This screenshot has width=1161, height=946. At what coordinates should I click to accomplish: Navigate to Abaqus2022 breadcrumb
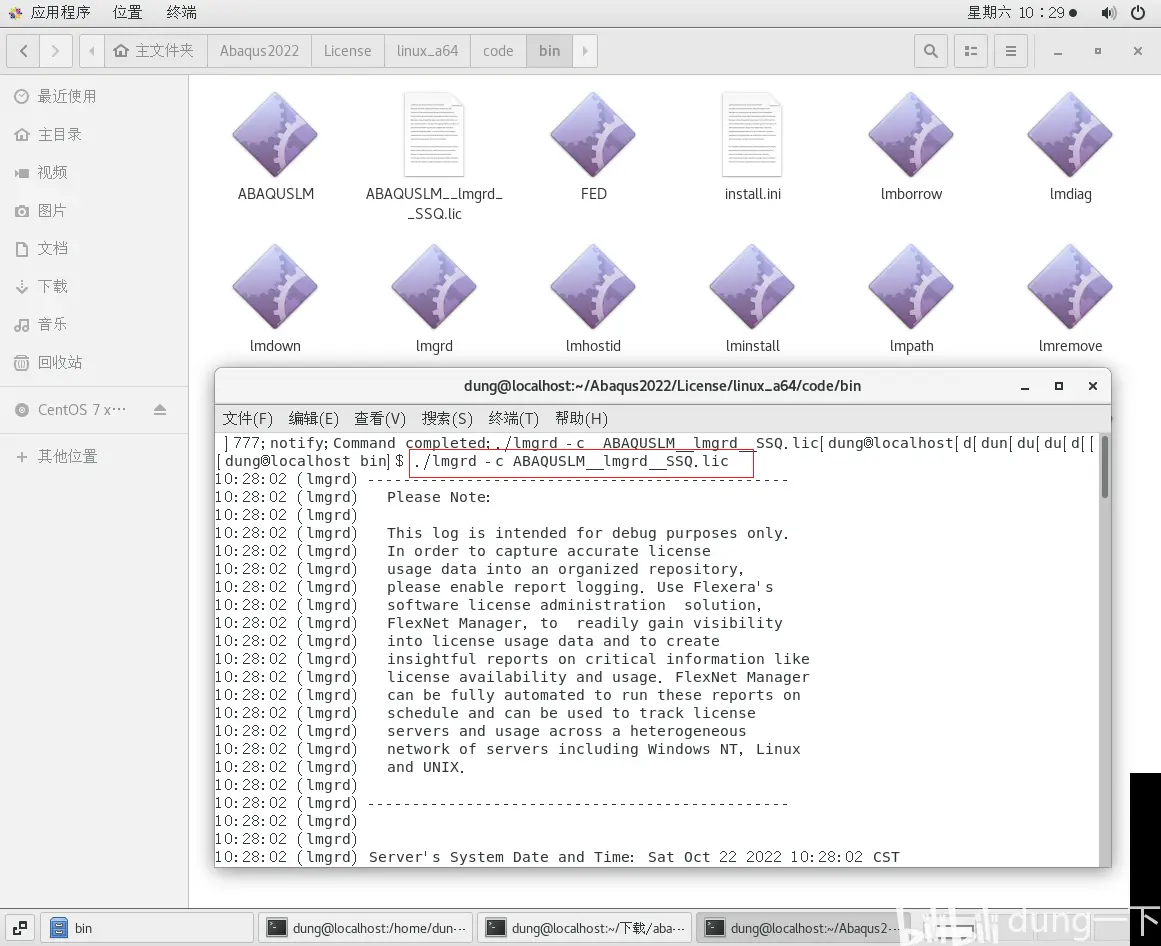[259, 51]
